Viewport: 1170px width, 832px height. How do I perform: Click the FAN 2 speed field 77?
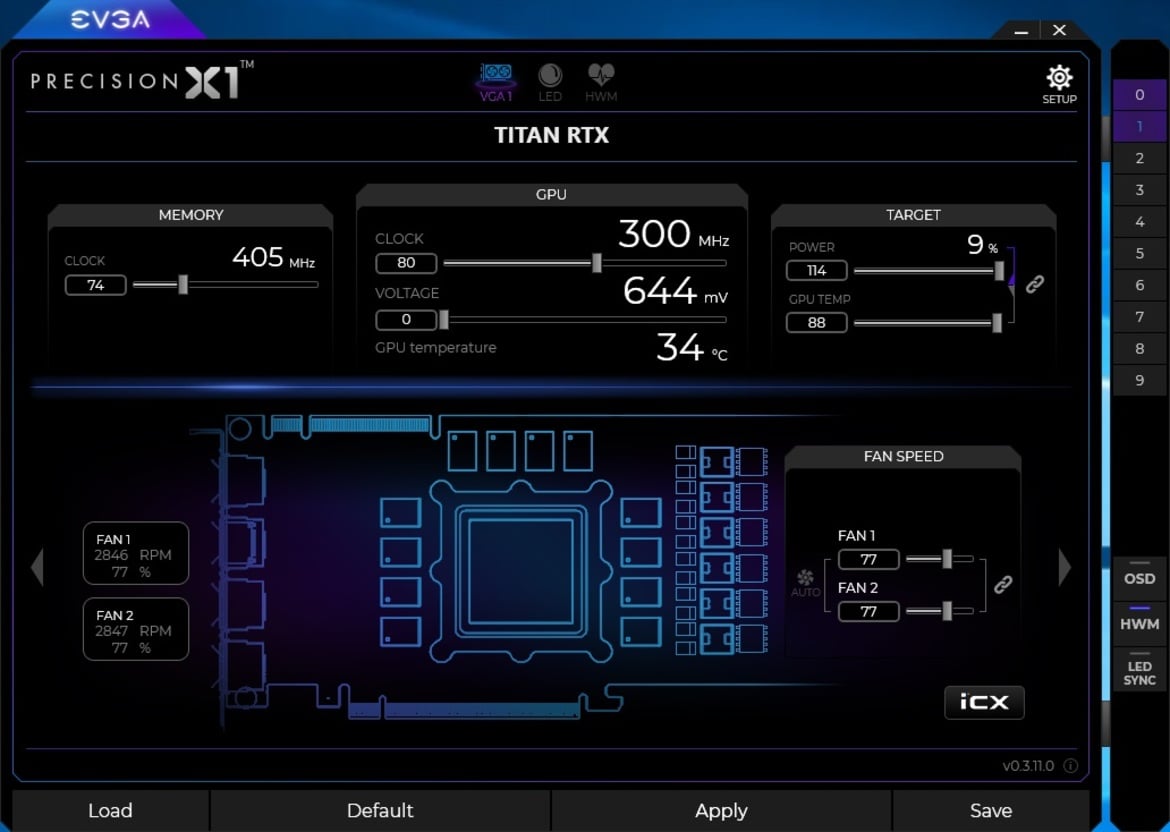pos(869,612)
